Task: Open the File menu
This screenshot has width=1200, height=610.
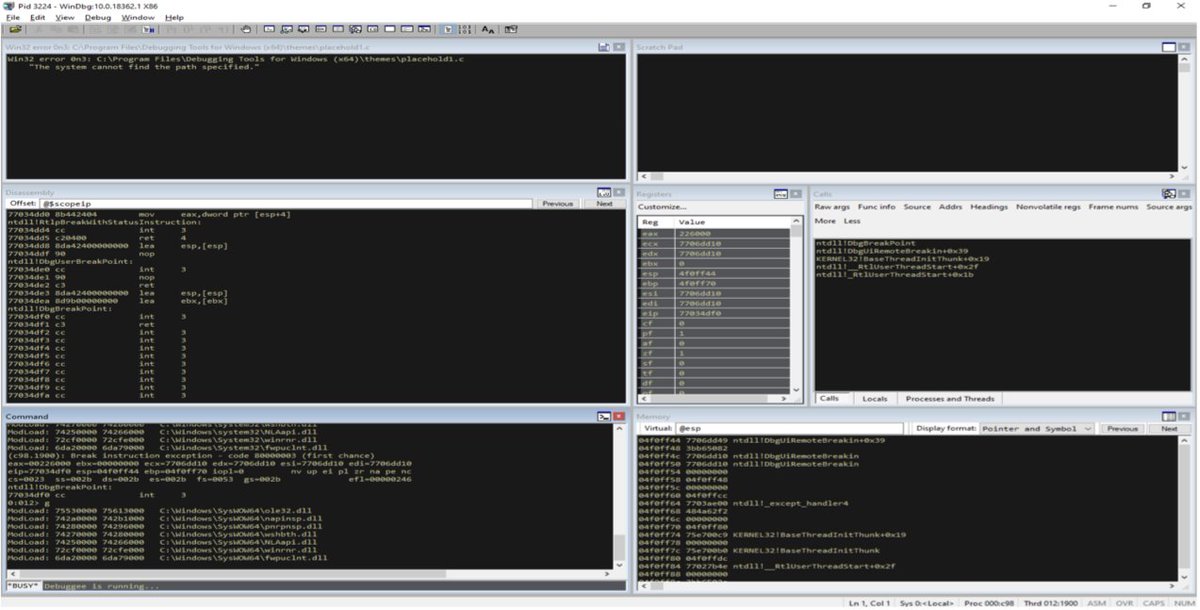Action: tap(13, 17)
